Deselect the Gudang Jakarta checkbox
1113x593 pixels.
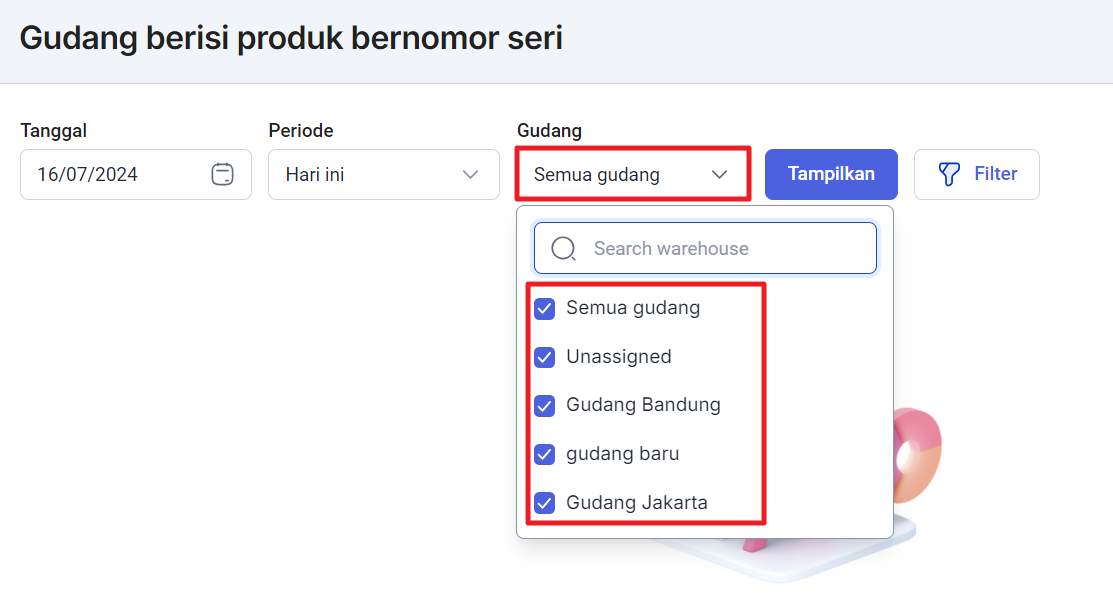coord(544,503)
